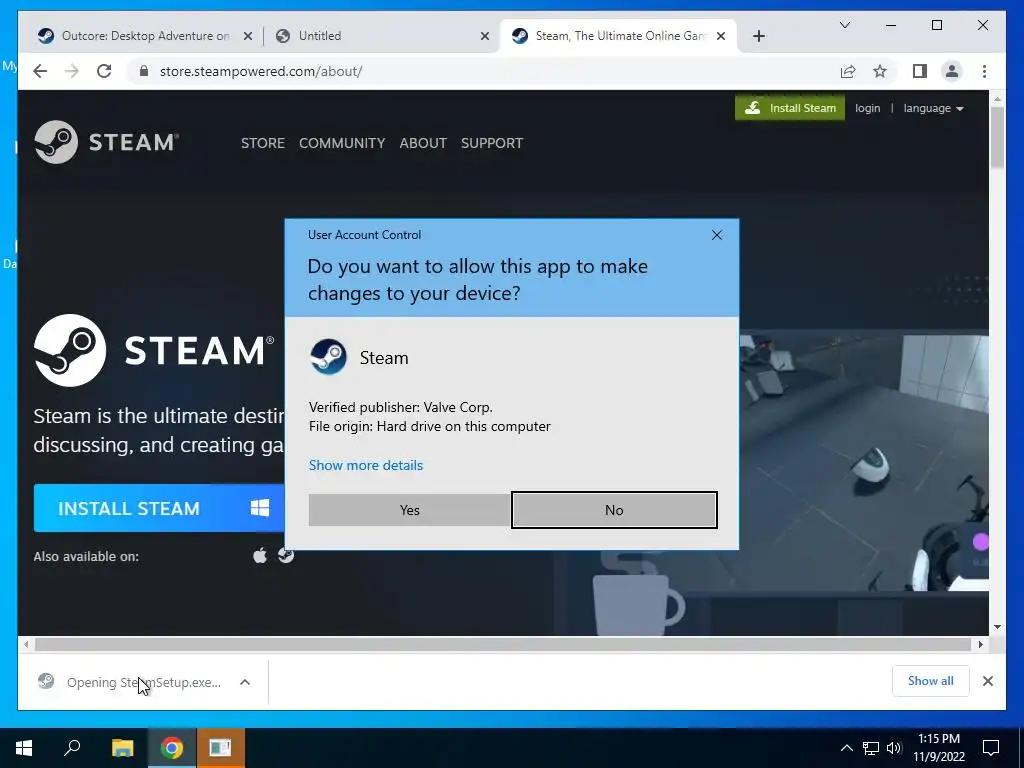Open the Windows Start menu
The width and height of the screenshot is (1024, 768).
click(24, 748)
